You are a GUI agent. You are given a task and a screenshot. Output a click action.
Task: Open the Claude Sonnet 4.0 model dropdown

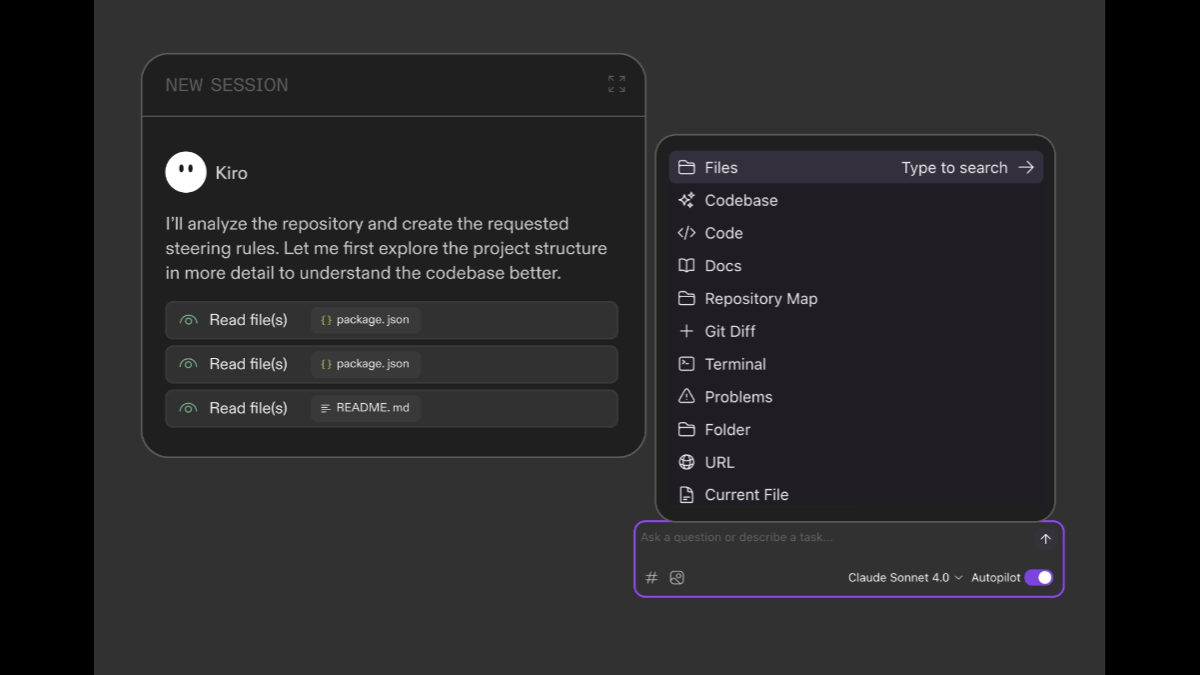pos(905,578)
